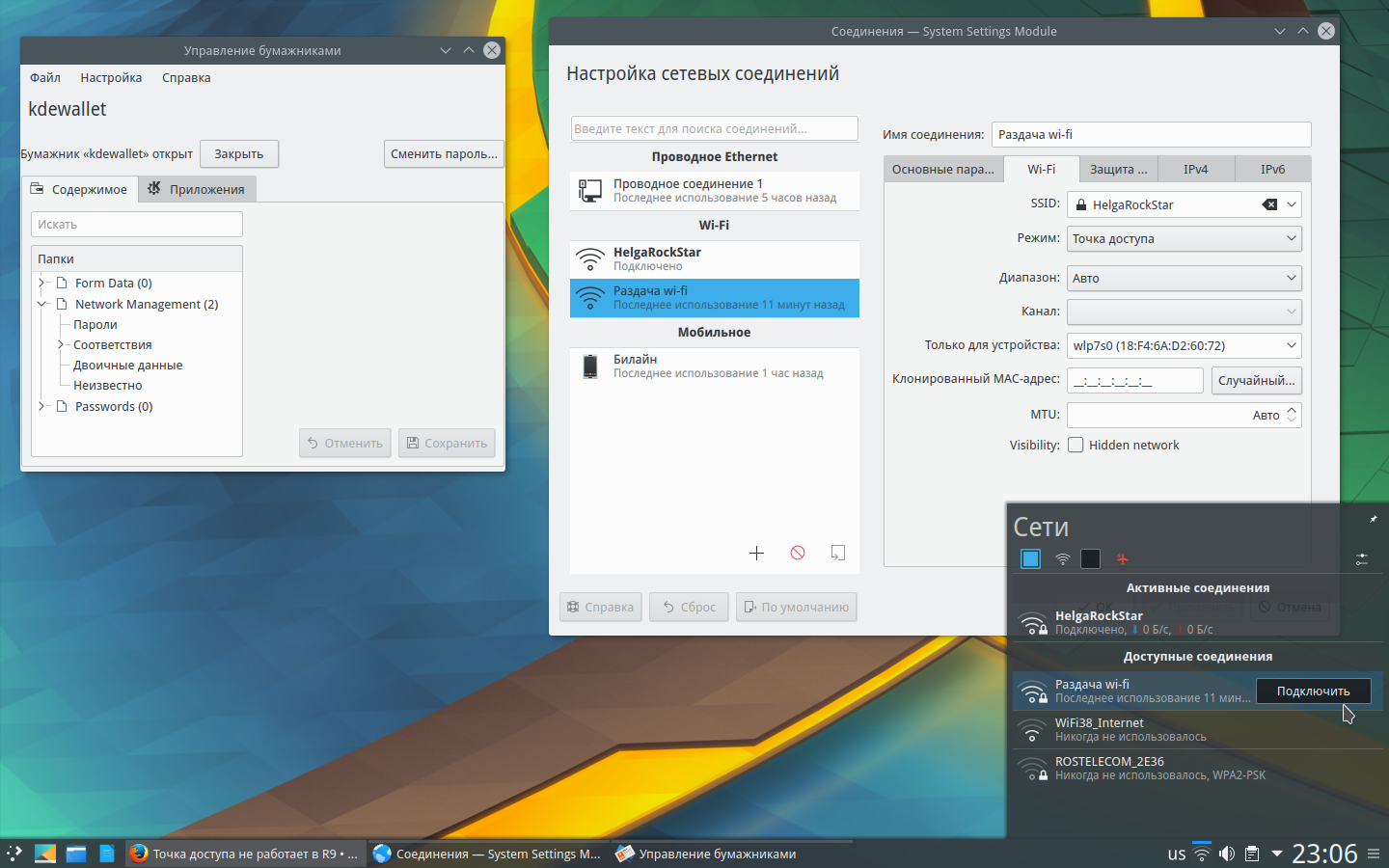Screen dimensions: 1389x868
Task: Click Закрыть to close the wallet
Action: tap(239, 153)
